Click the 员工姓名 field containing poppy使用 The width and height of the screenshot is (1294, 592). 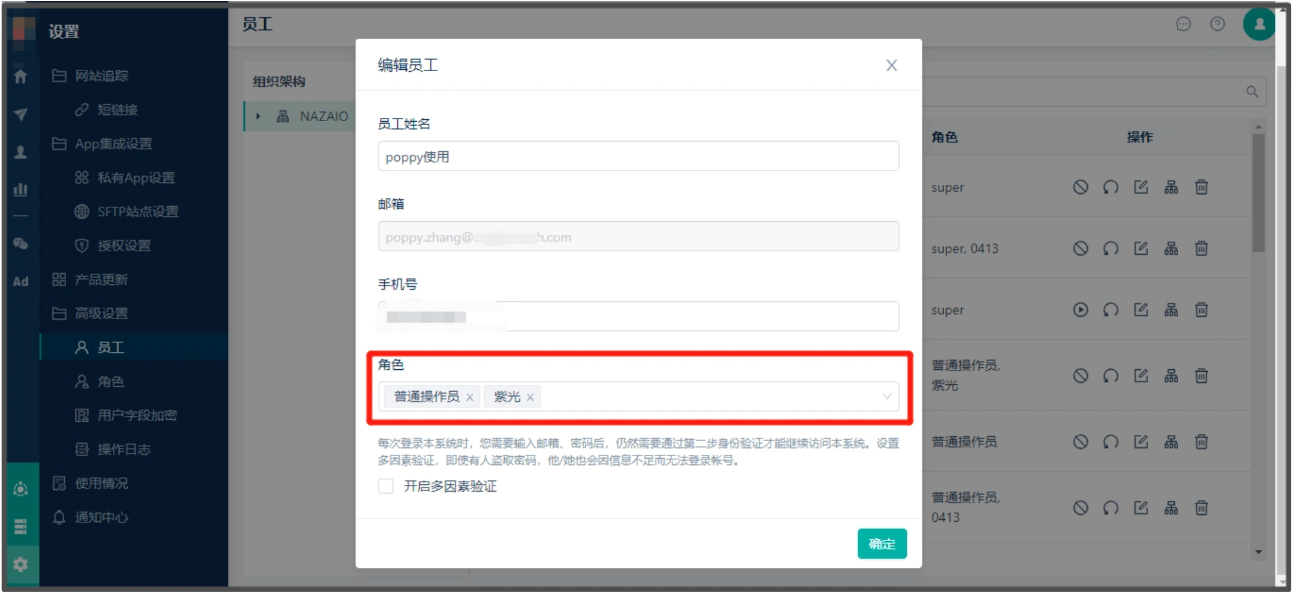638,156
